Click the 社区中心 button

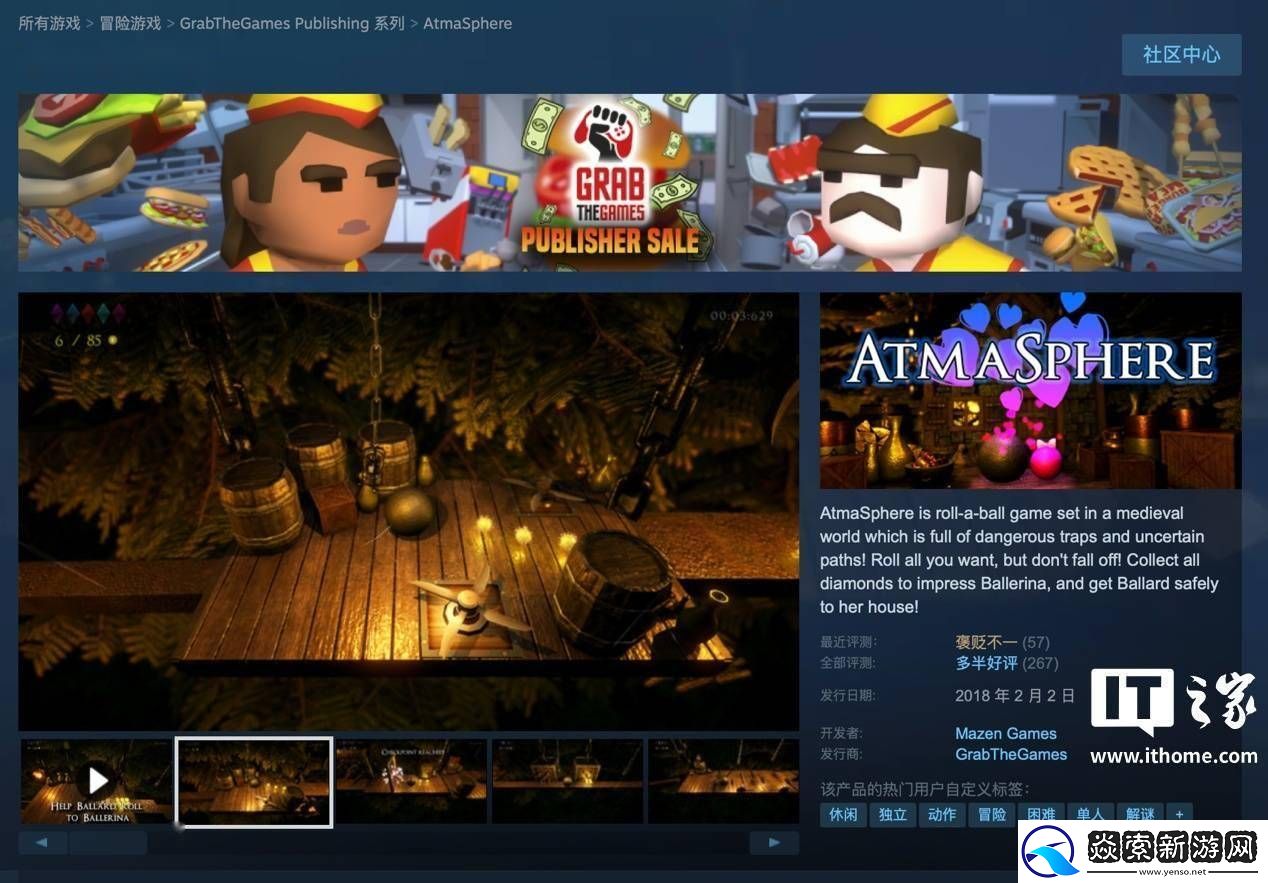tap(1182, 55)
